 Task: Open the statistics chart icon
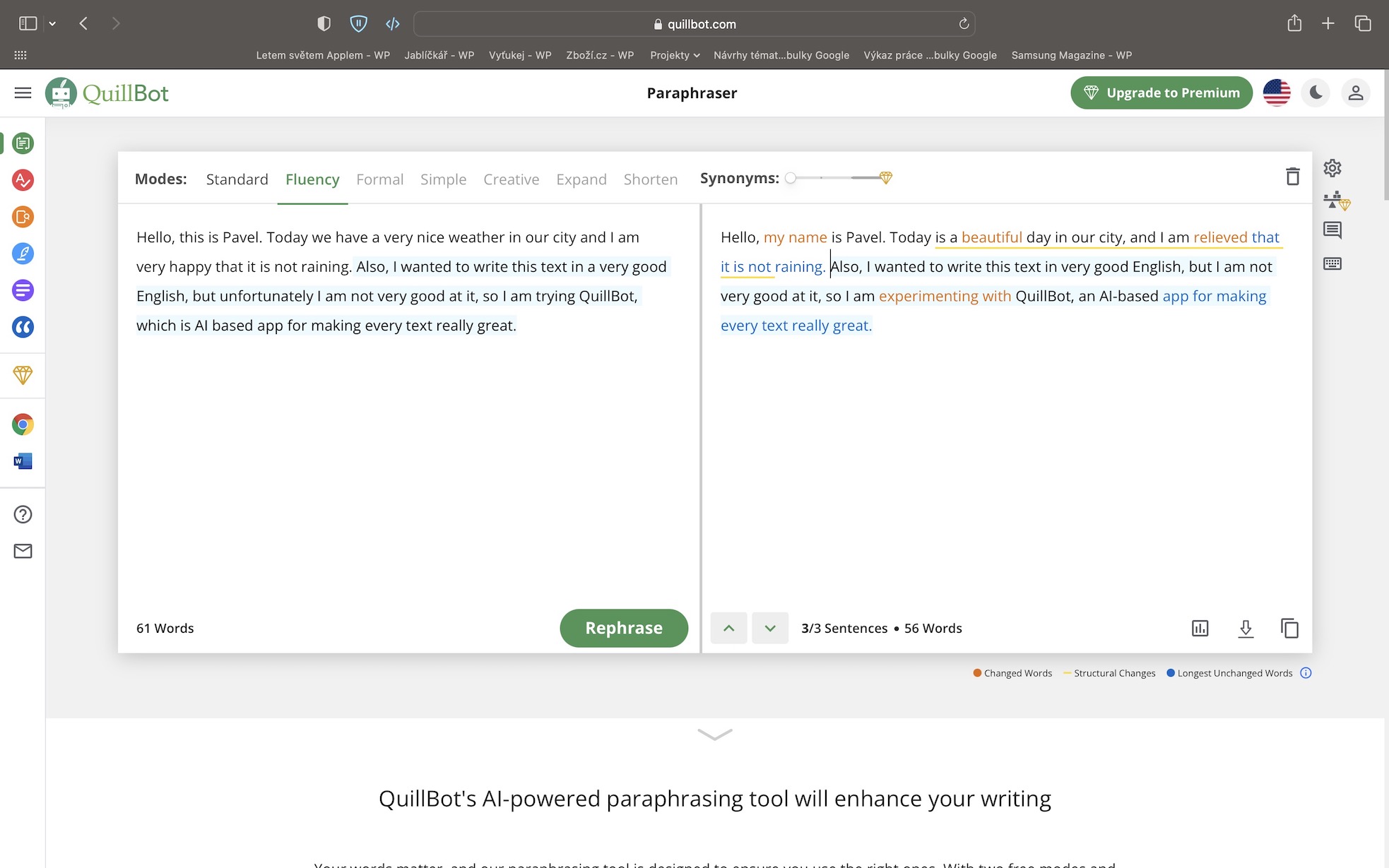click(x=1200, y=628)
